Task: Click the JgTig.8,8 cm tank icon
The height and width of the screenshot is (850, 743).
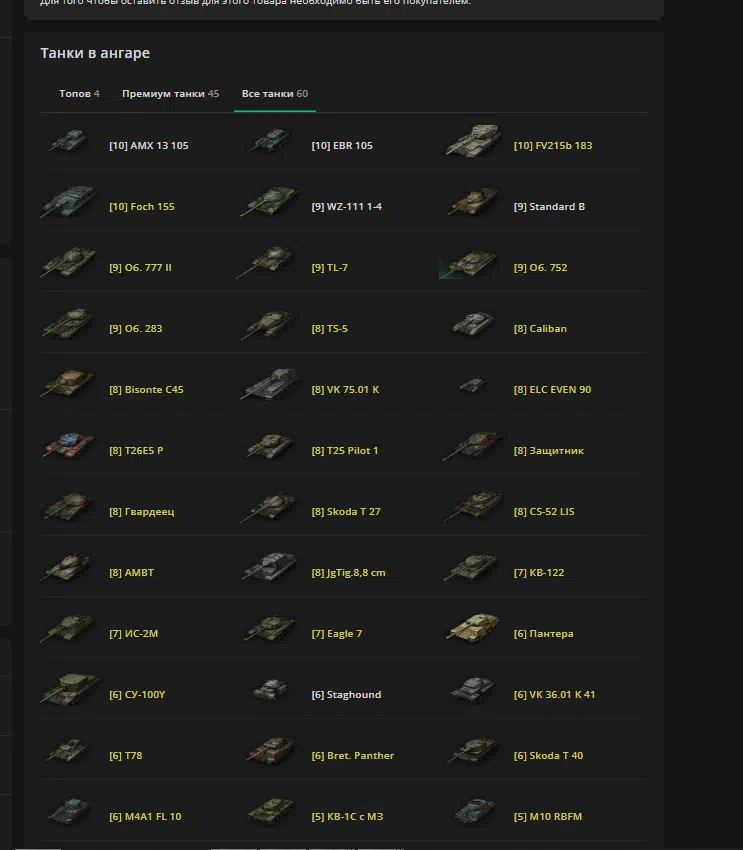Action: point(269,568)
